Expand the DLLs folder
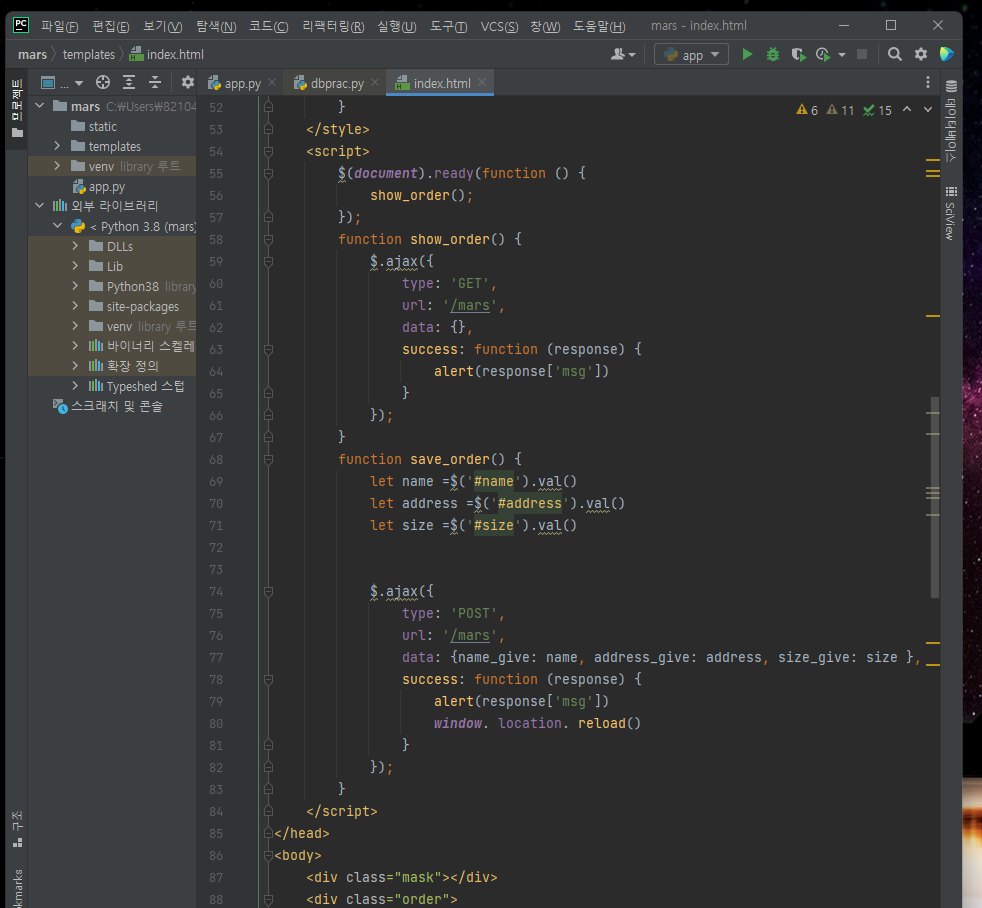The image size is (982, 908). 75,246
